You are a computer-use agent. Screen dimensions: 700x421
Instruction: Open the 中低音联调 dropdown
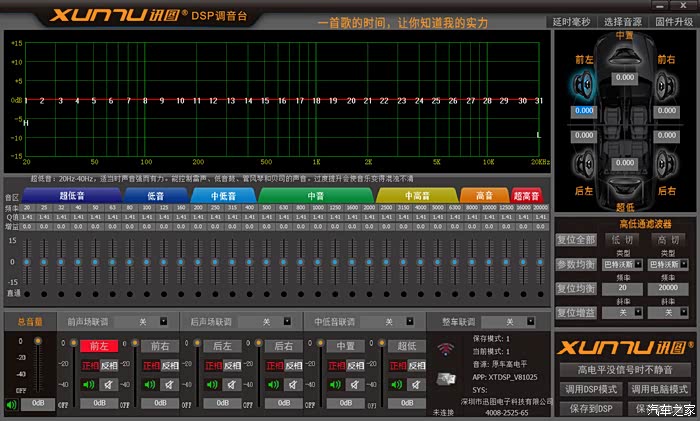click(389, 322)
